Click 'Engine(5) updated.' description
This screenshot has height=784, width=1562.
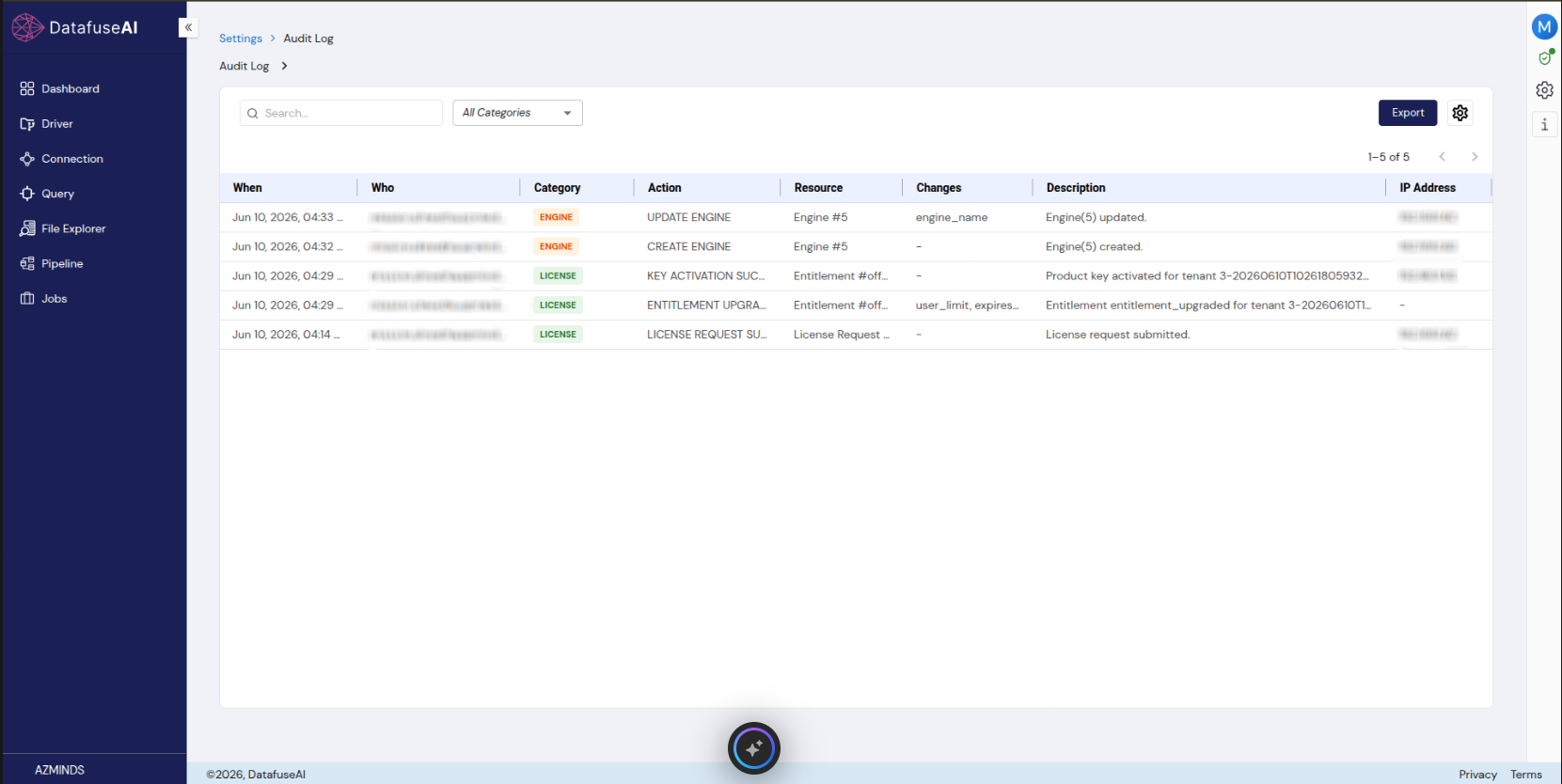[x=1096, y=217]
